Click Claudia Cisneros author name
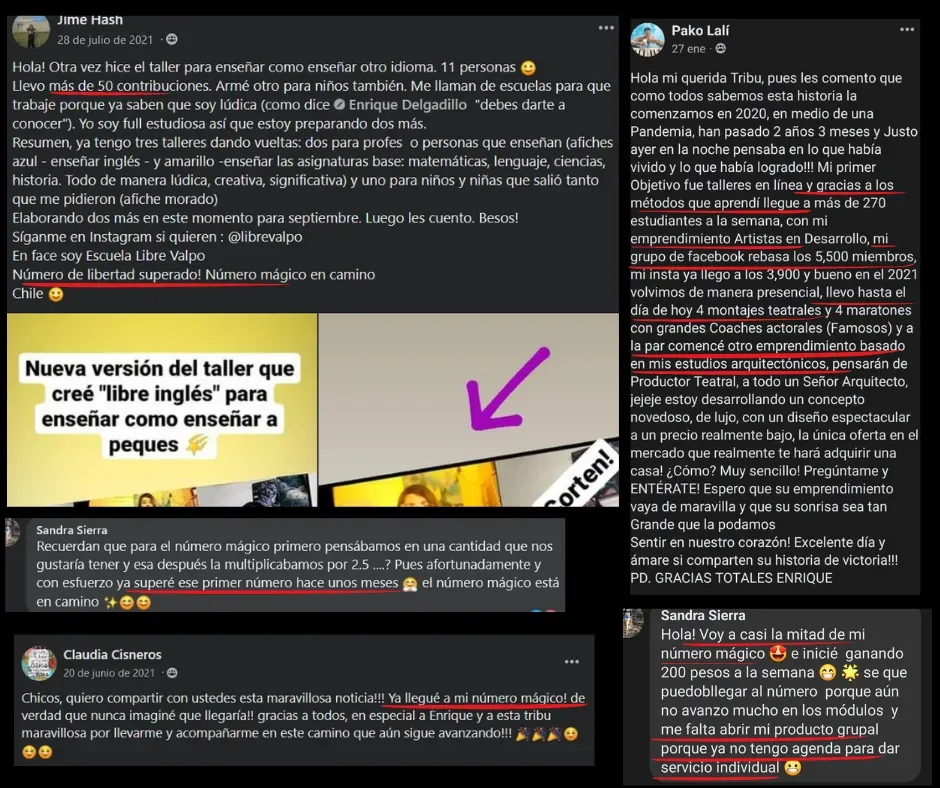This screenshot has width=940, height=788. pyautogui.click(x=112, y=654)
